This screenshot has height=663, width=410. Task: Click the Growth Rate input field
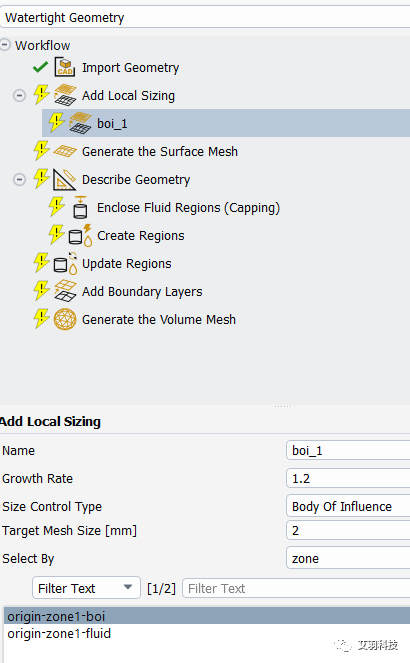[348, 478]
